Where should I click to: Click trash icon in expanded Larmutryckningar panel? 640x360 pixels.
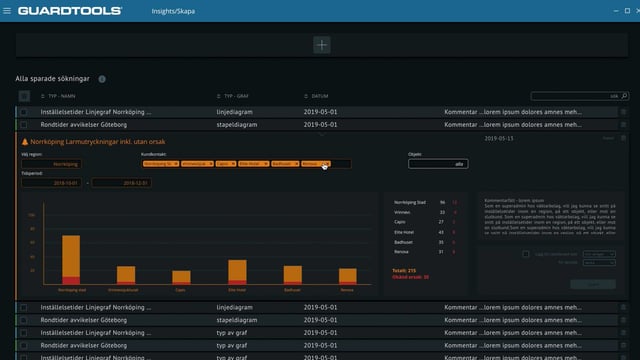coord(623,138)
